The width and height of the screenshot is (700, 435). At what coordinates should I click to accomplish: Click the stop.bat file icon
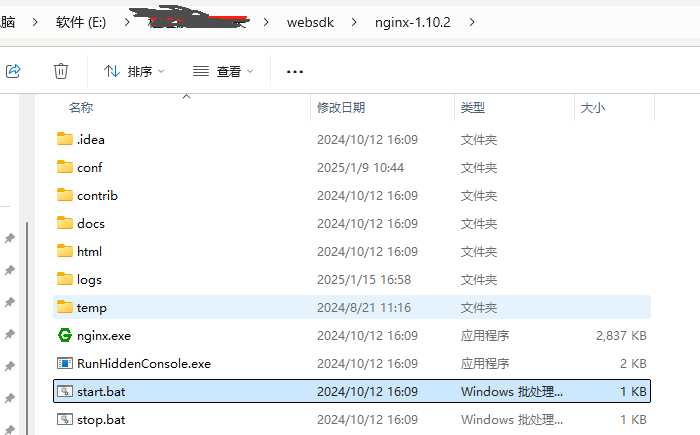coord(65,419)
